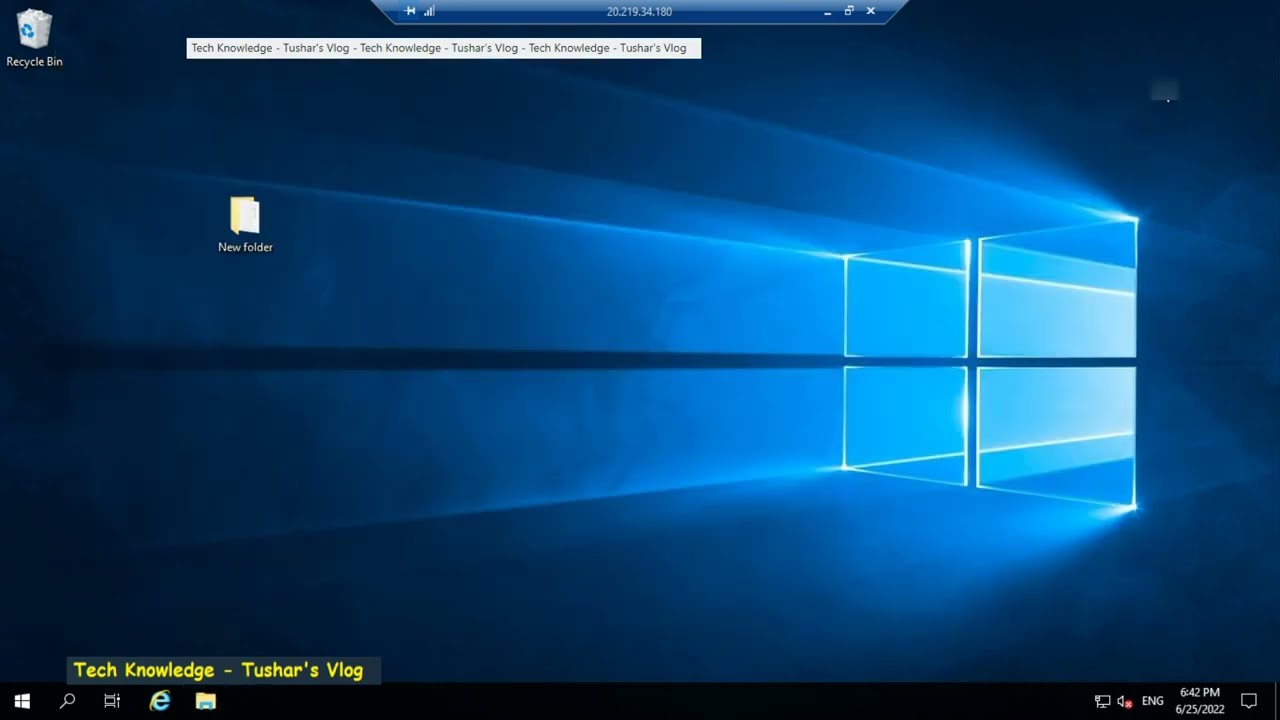Close the remote desktop connection
The image size is (1280, 720).
pos(871,11)
